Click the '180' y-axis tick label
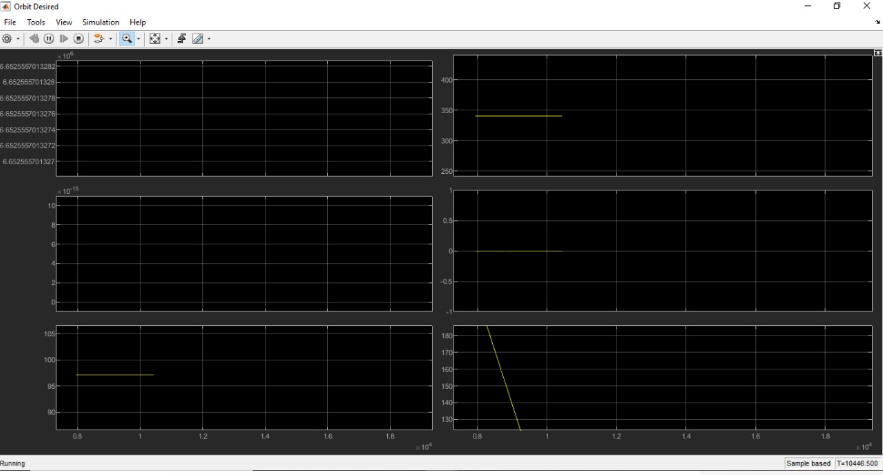 pyautogui.click(x=447, y=336)
